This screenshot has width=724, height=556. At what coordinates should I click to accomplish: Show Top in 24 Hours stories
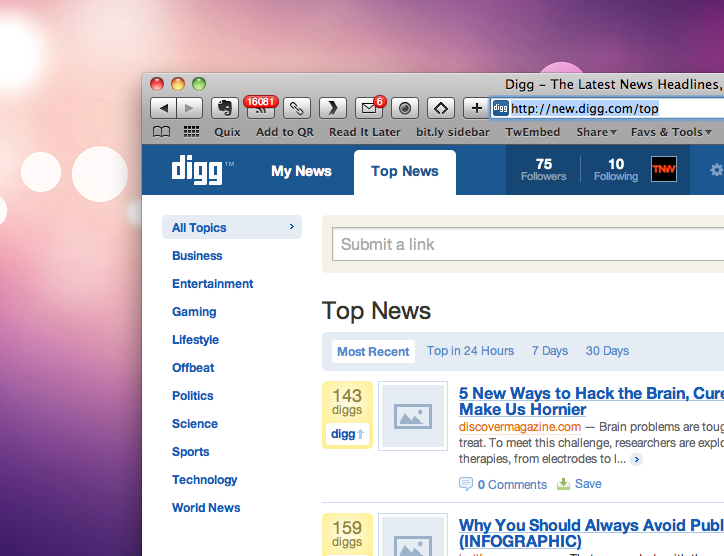470,351
